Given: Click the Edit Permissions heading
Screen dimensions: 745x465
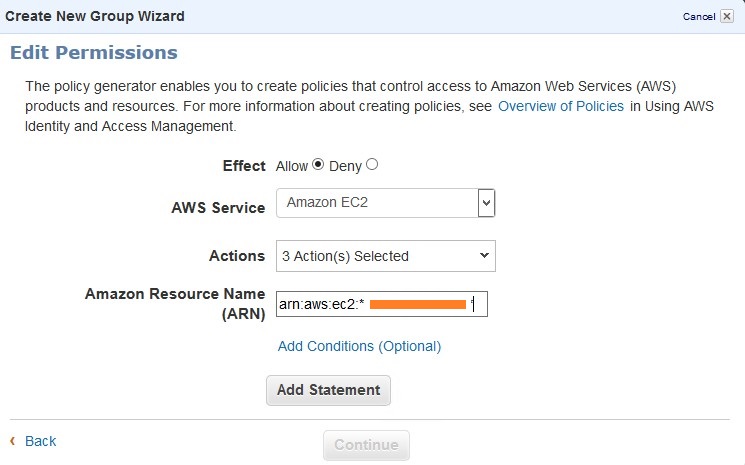Looking at the screenshot, I should 93,53.
